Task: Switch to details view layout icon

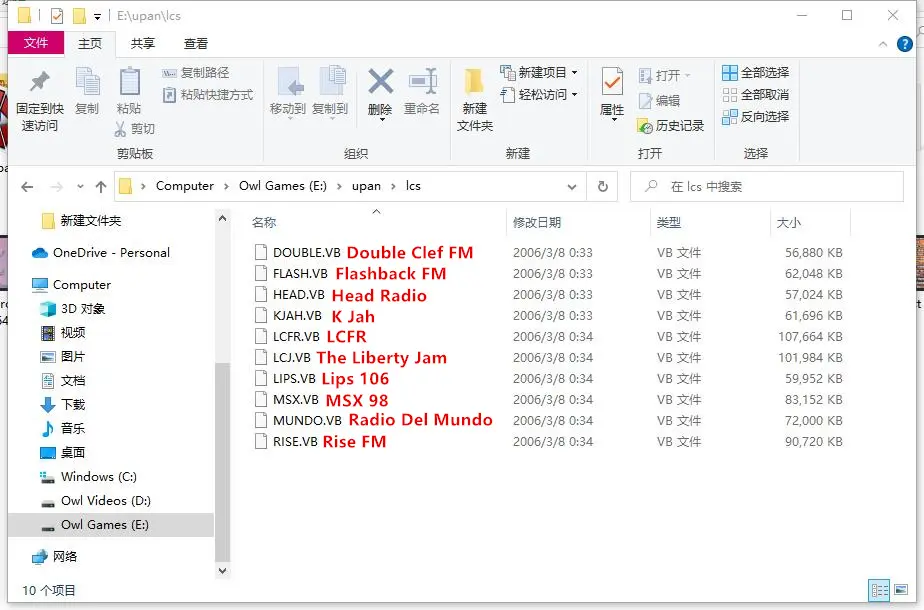Action: [x=880, y=590]
